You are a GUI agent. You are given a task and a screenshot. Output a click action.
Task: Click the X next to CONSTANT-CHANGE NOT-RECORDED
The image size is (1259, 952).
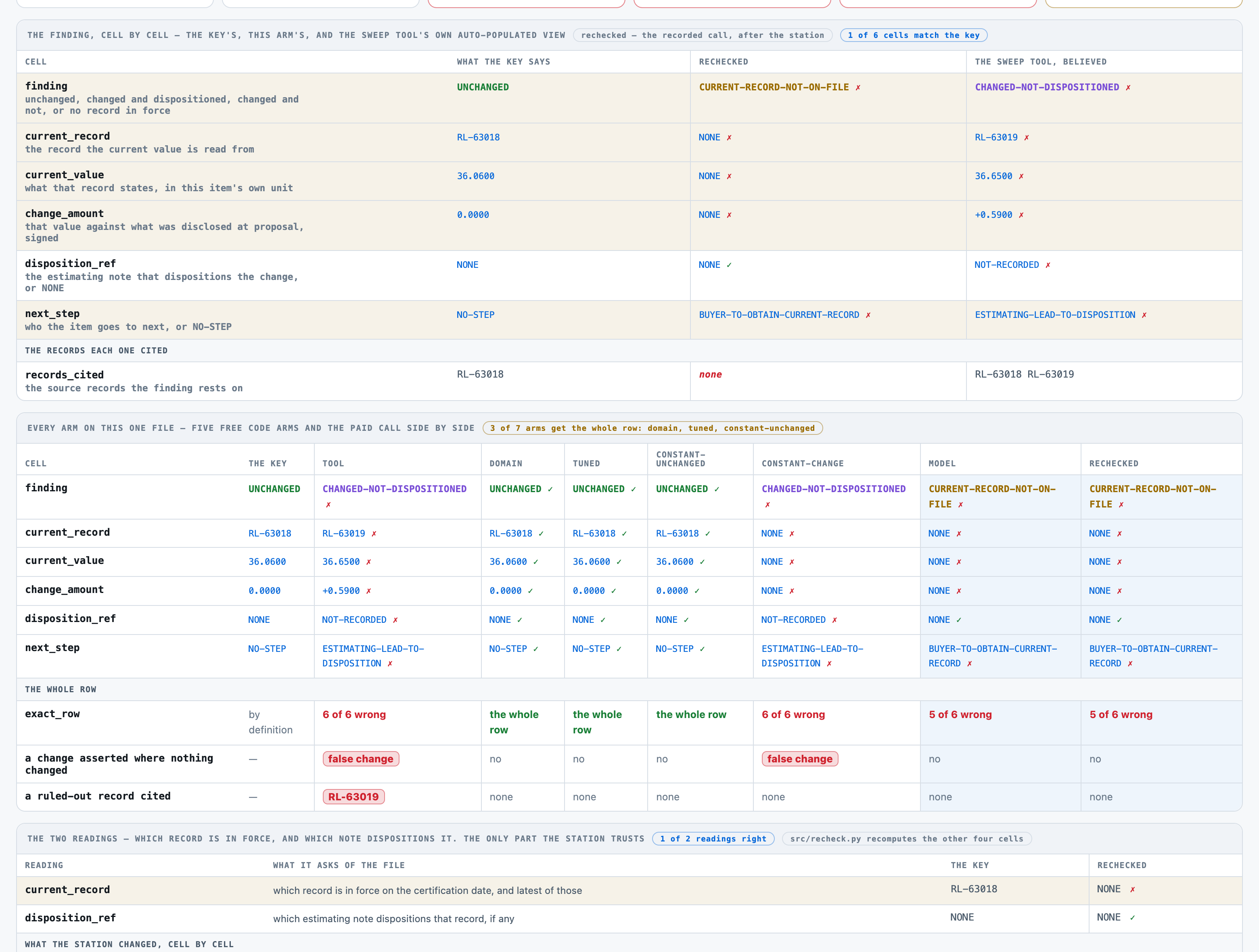click(834, 620)
